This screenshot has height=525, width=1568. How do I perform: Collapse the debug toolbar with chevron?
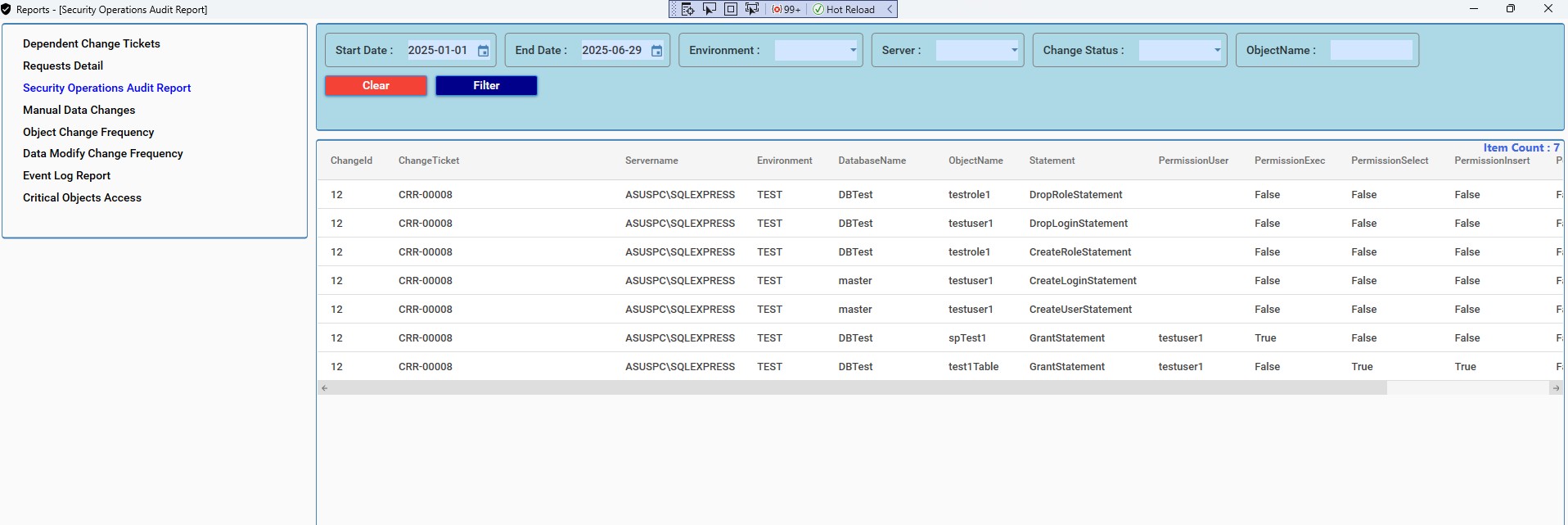click(890, 9)
